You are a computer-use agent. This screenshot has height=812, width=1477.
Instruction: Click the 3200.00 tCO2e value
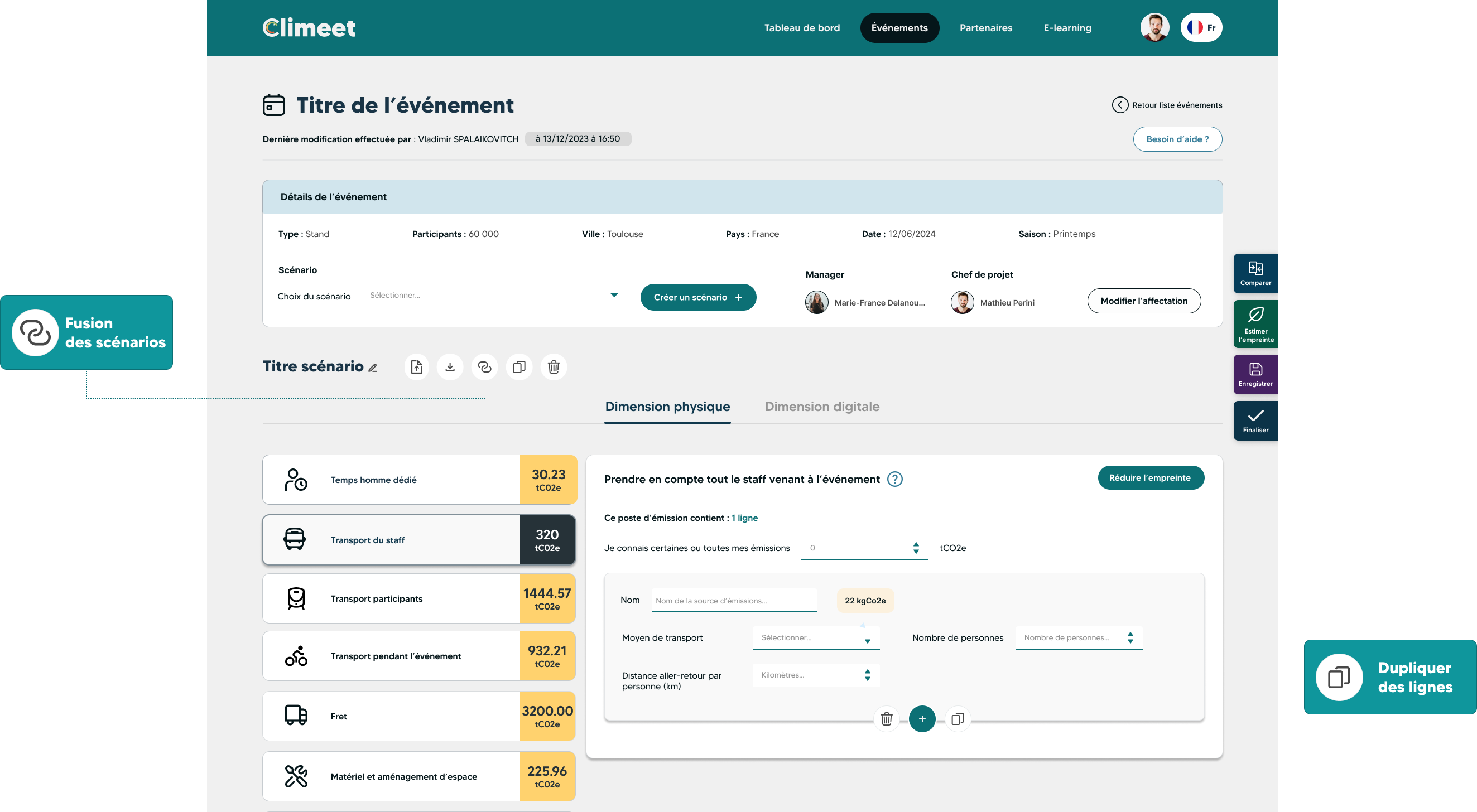click(547, 716)
